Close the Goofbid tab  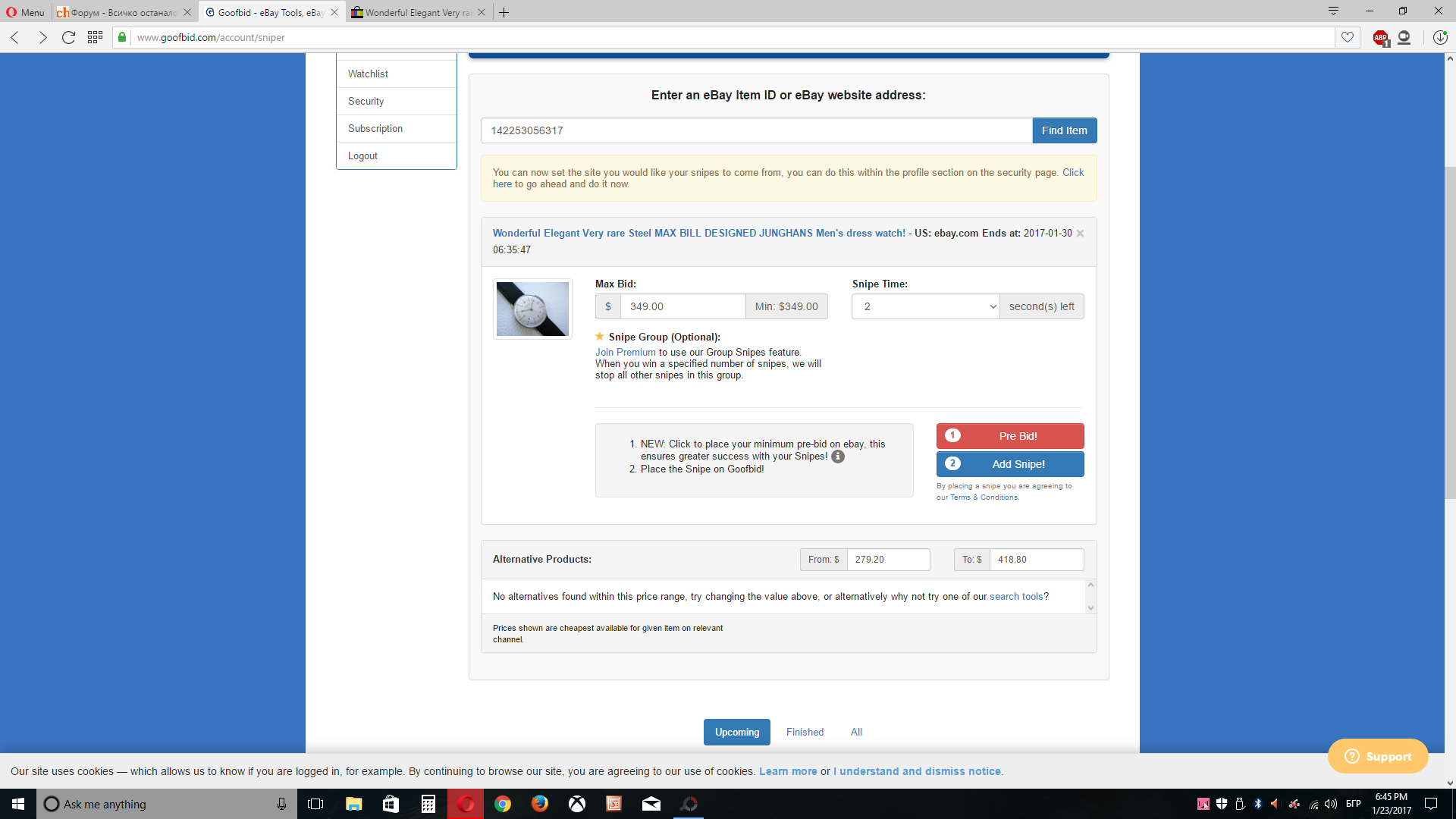(334, 12)
